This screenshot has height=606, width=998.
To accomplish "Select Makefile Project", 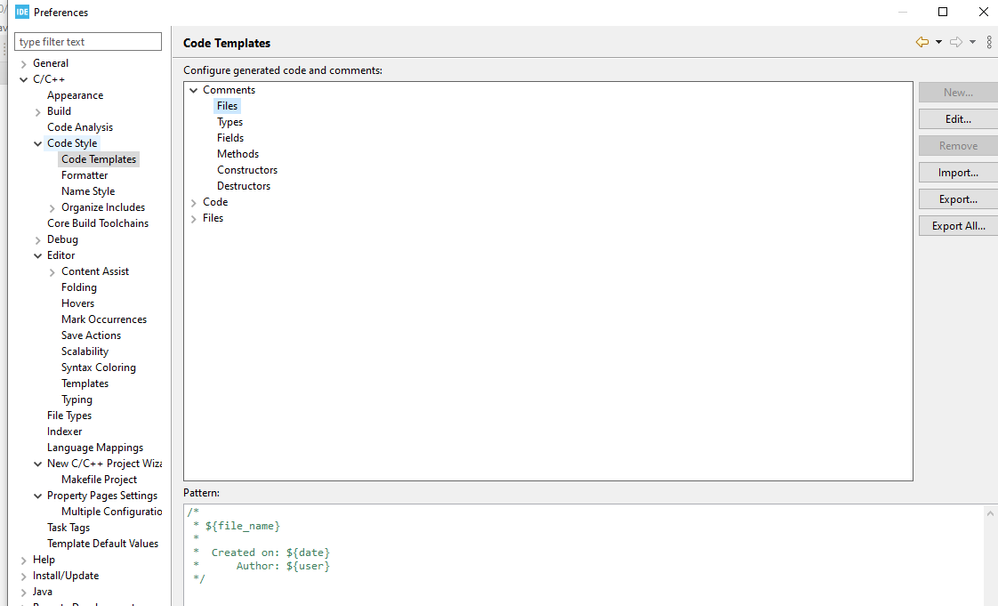I will [99, 479].
